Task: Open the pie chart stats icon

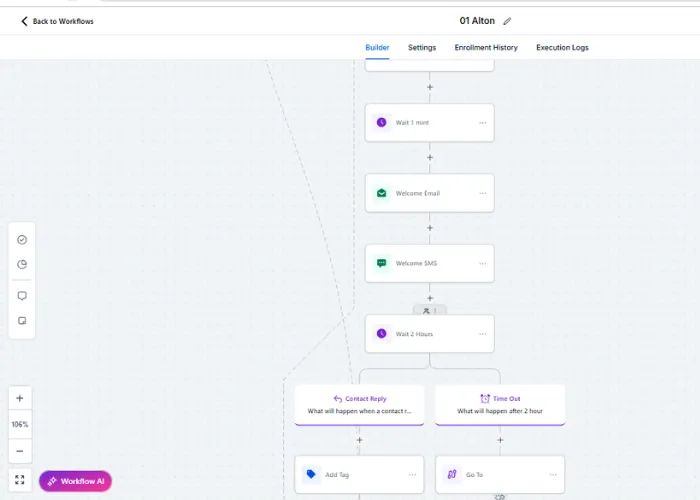Action: click(22, 264)
